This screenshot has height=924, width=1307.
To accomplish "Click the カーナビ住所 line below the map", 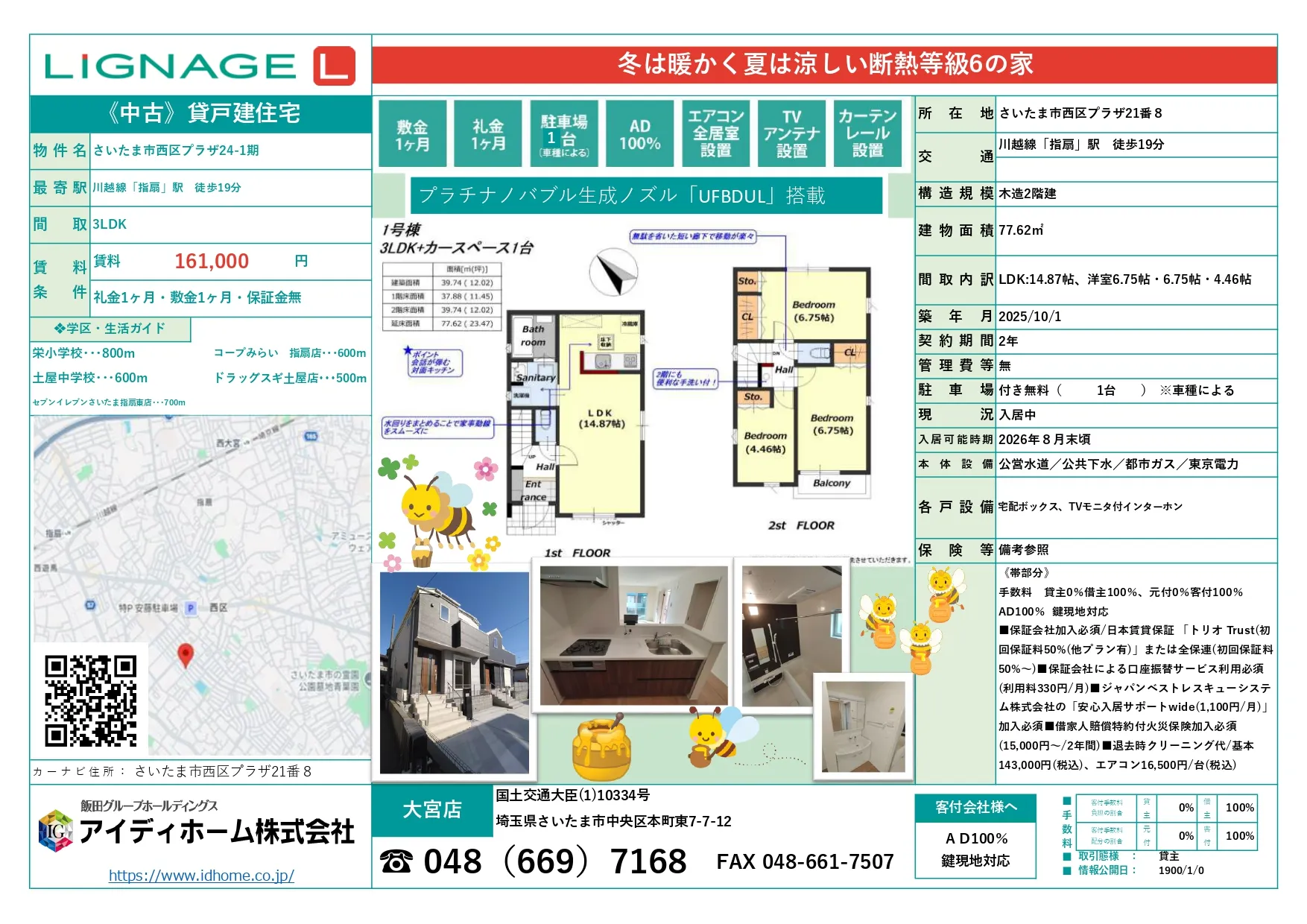I will click(x=171, y=771).
